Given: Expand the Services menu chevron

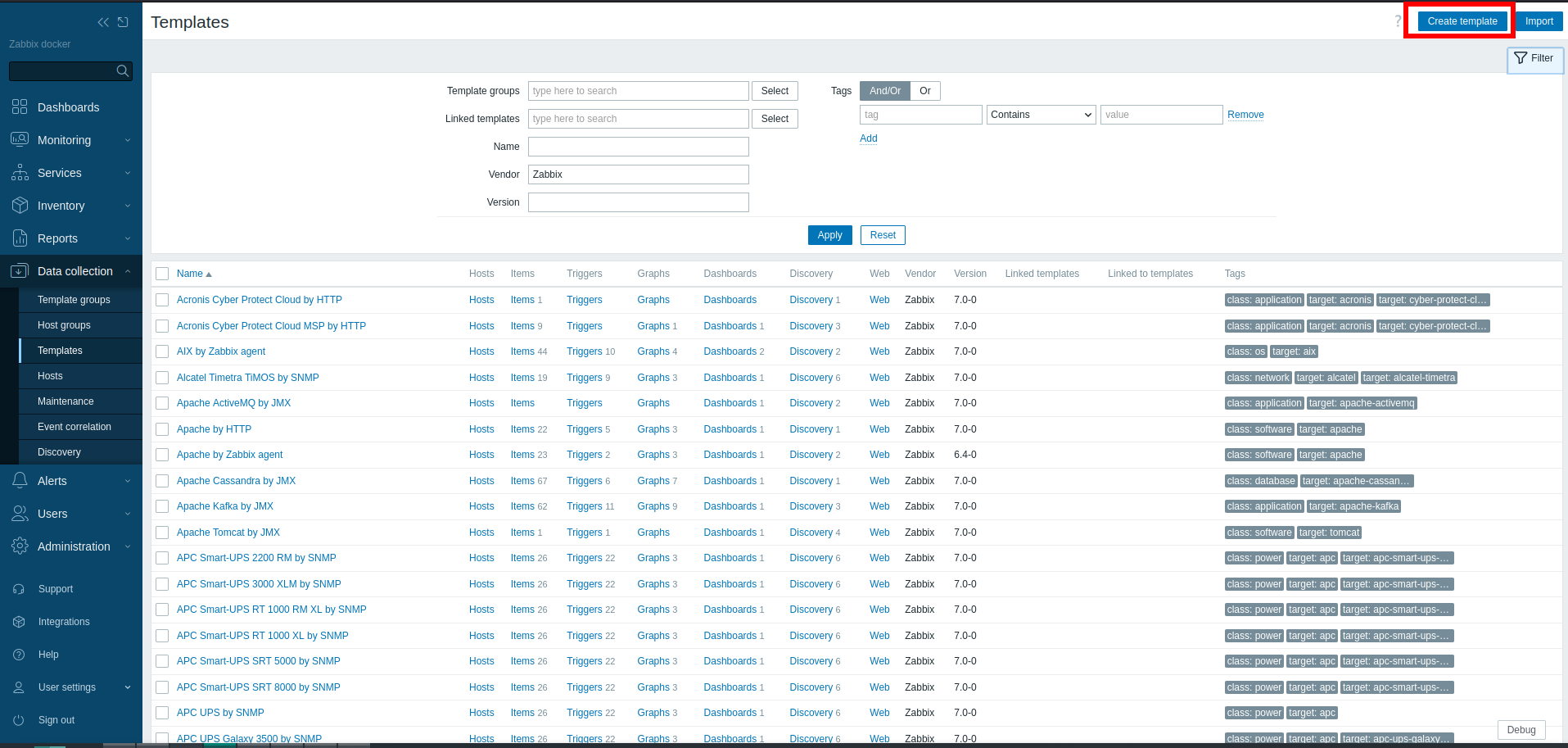Looking at the screenshot, I should [128, 173].
